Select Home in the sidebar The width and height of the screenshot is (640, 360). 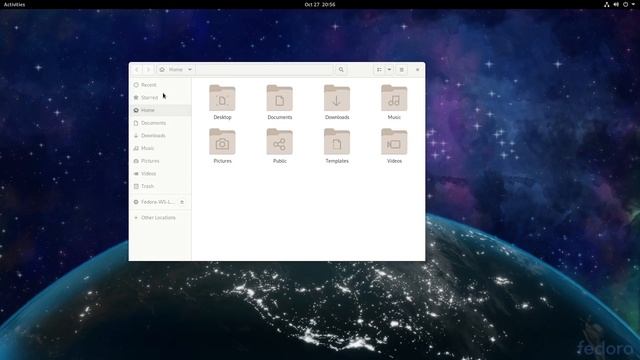(x=160, y=110)
